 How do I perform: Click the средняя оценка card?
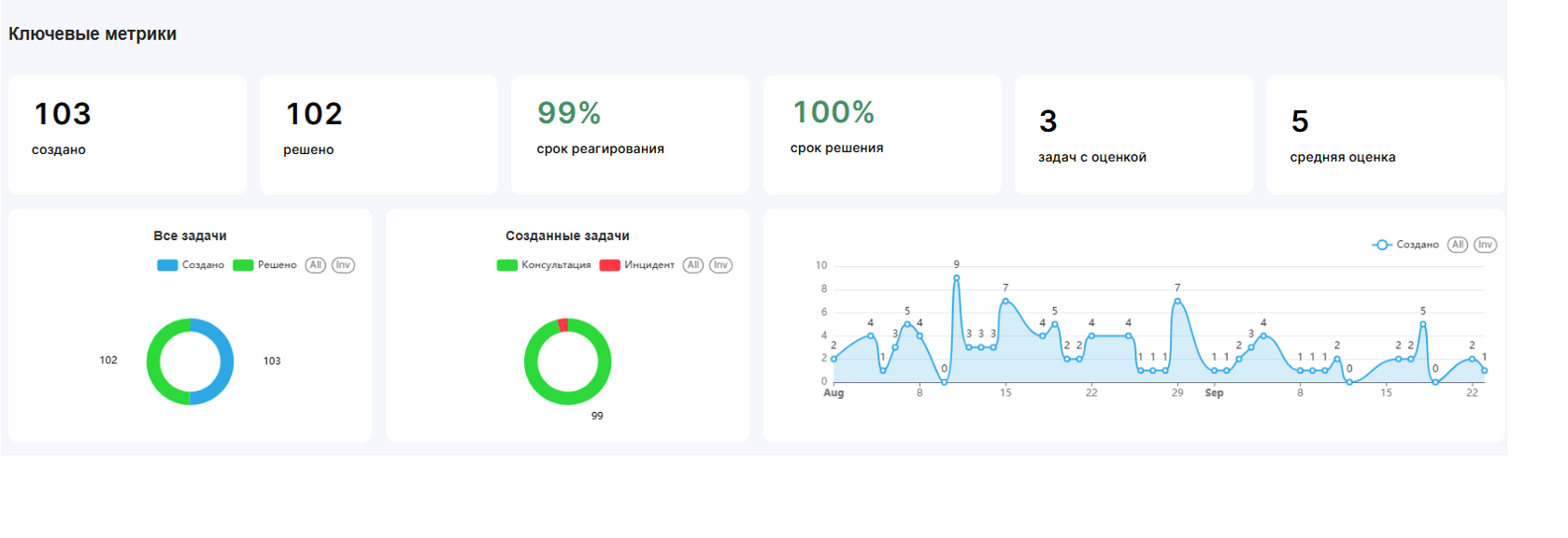[1385, 134]
